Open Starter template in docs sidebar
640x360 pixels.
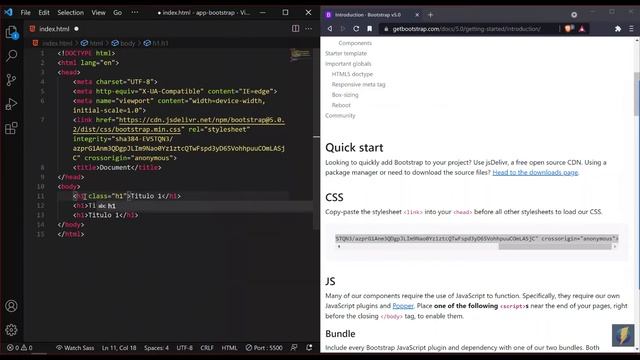click(x=346, y=53)
